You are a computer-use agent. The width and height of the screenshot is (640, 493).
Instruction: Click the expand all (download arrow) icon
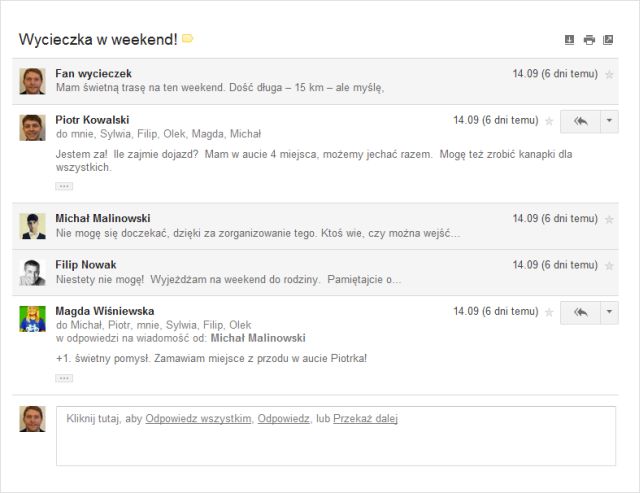click(x=570, y=40)
